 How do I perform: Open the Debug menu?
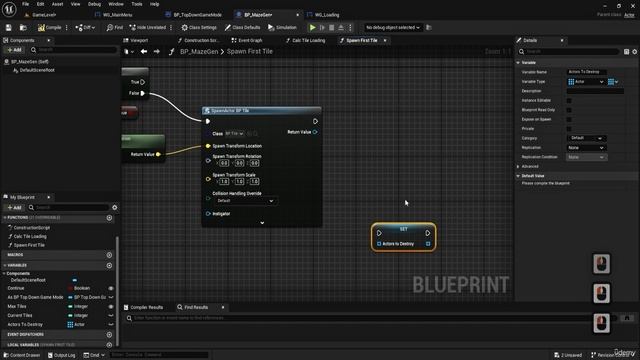pos(94,4)
